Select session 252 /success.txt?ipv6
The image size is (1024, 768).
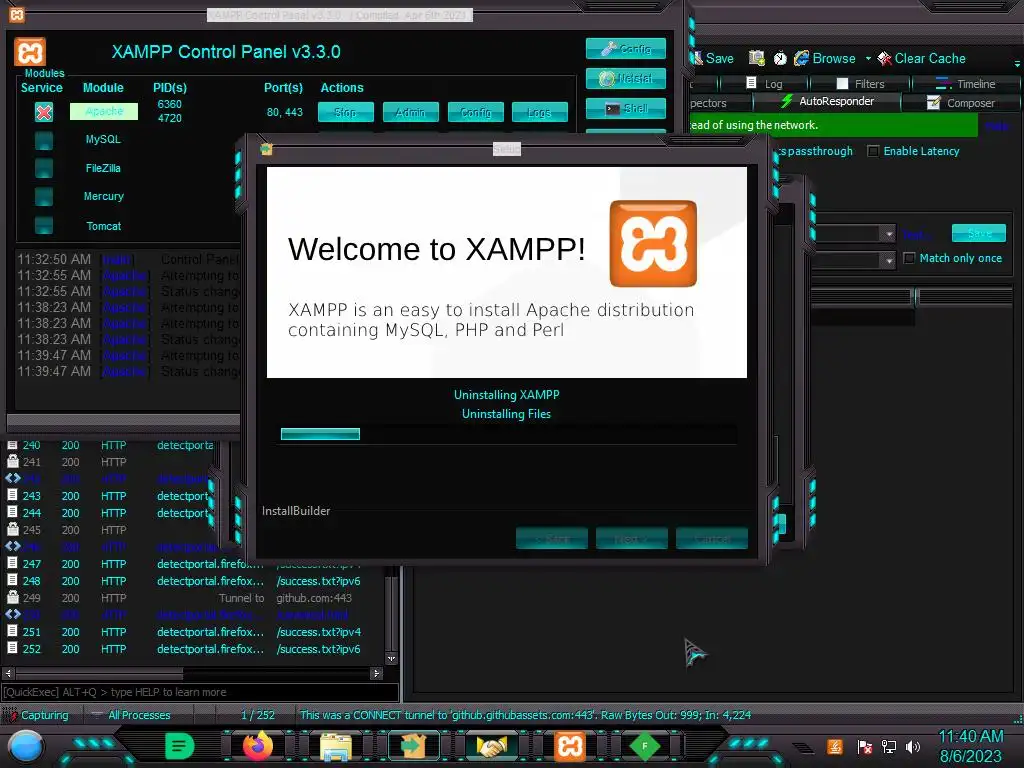195,649
